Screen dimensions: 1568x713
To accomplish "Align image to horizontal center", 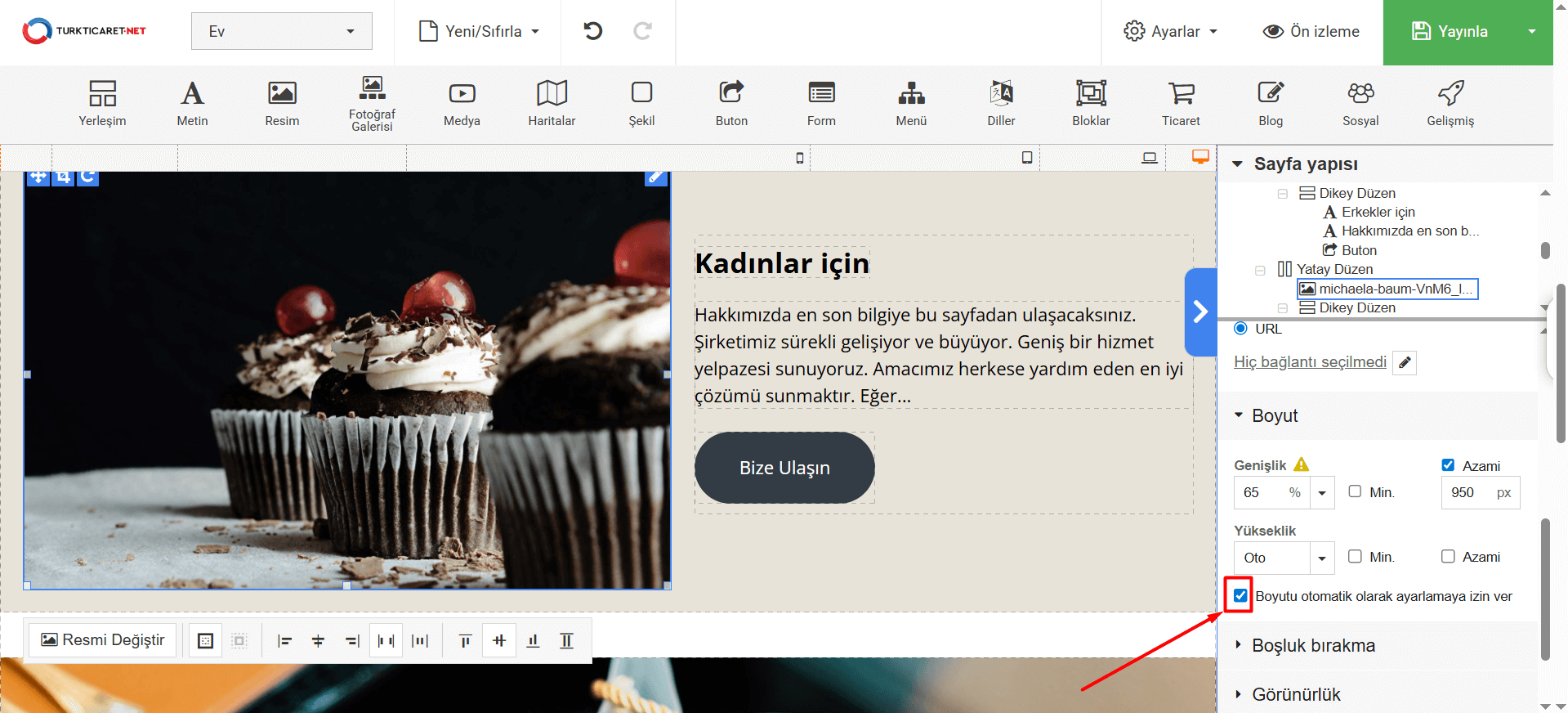I will click(x=319, y=640).
